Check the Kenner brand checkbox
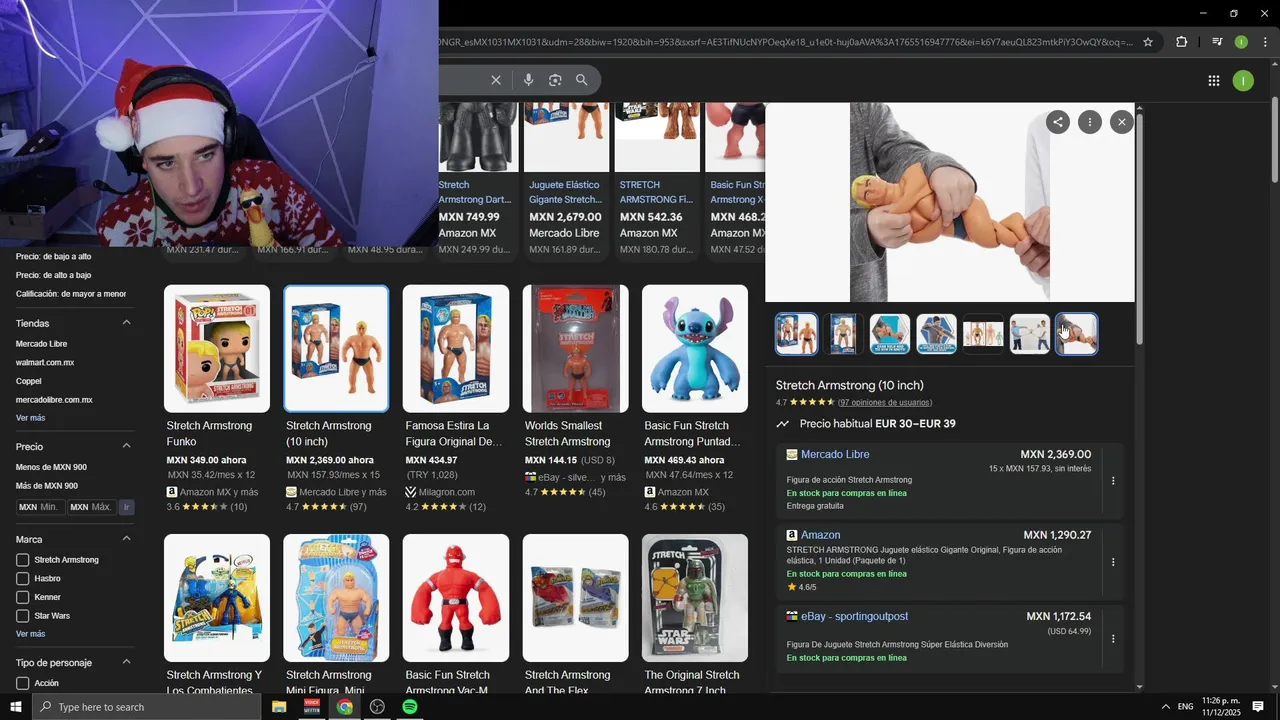This screenshot has height=720, width=1280. tap(22, 597)
